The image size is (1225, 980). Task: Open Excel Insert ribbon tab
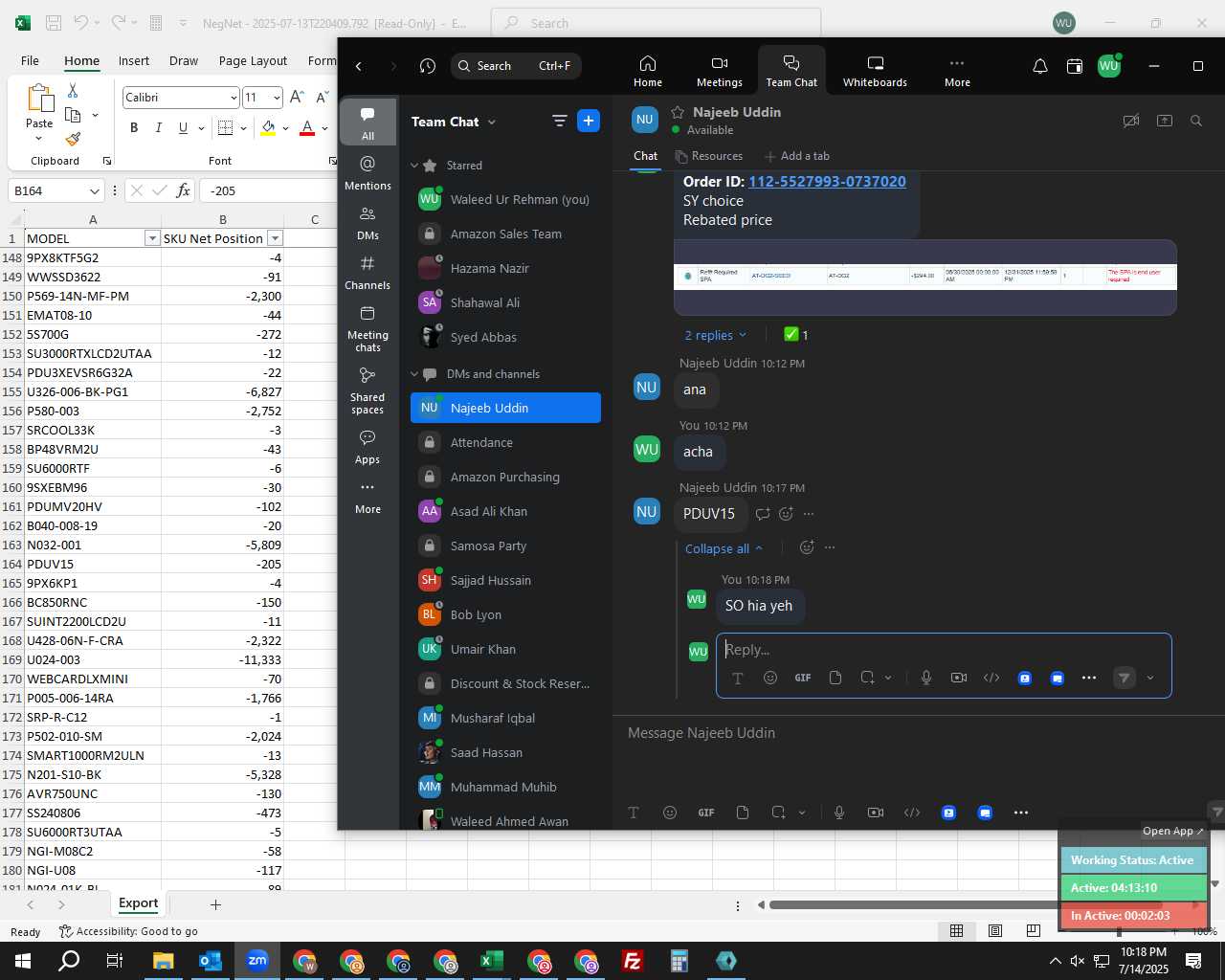(134, 61)
